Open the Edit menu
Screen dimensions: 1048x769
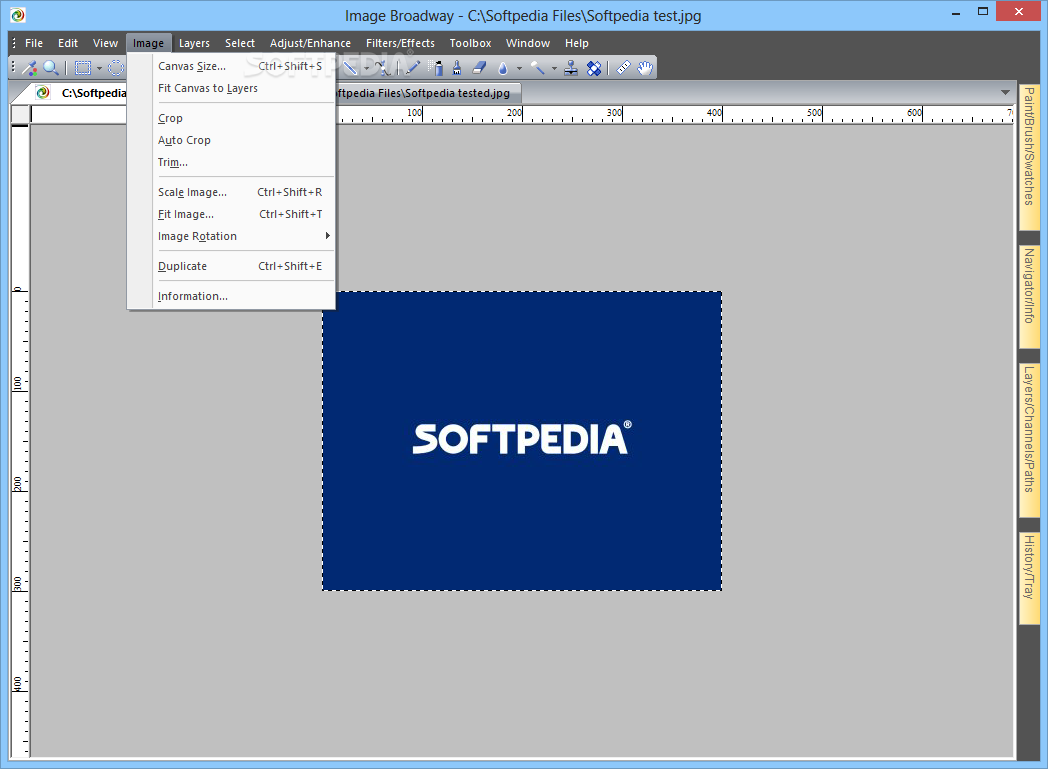pos(68,43)
